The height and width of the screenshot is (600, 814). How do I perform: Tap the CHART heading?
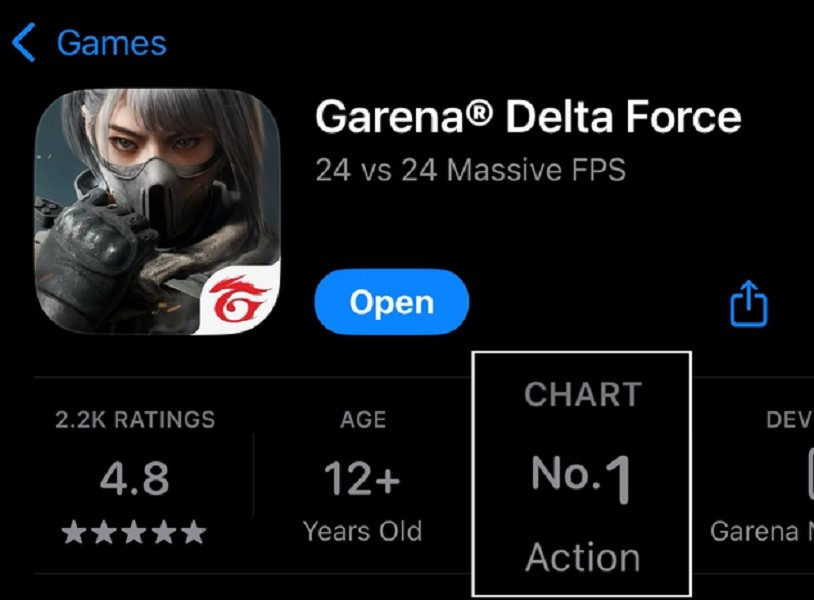(x=583, y=394)
